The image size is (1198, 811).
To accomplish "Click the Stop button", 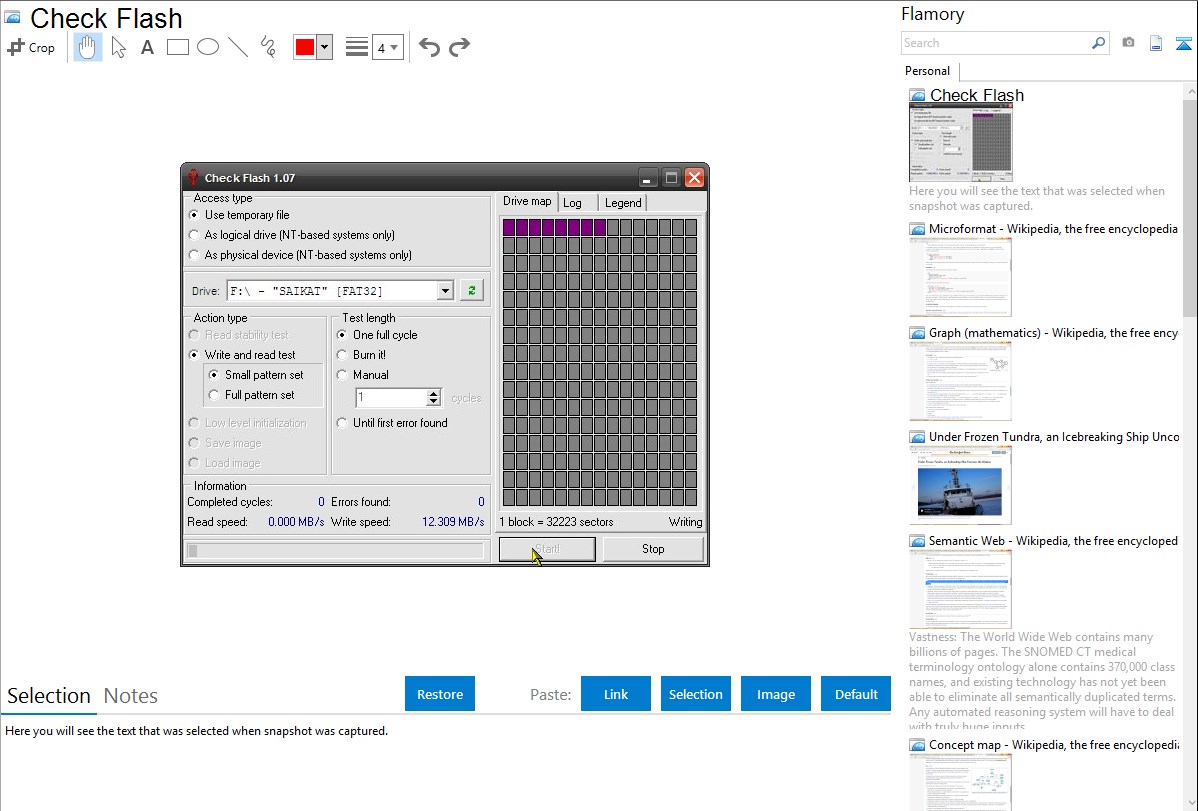I will [653, 549].
